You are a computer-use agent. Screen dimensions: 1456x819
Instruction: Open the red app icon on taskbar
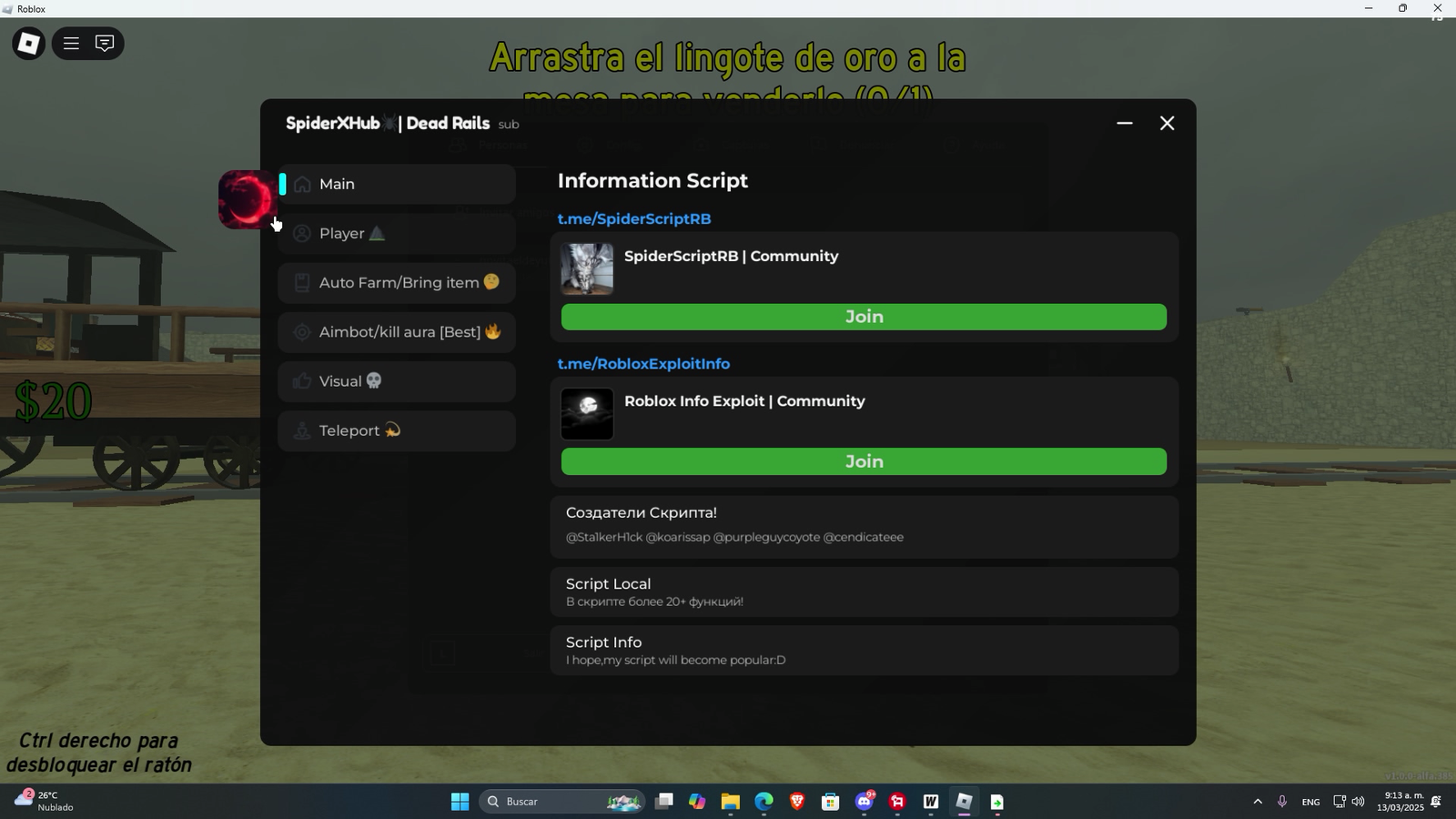[897, 802]
